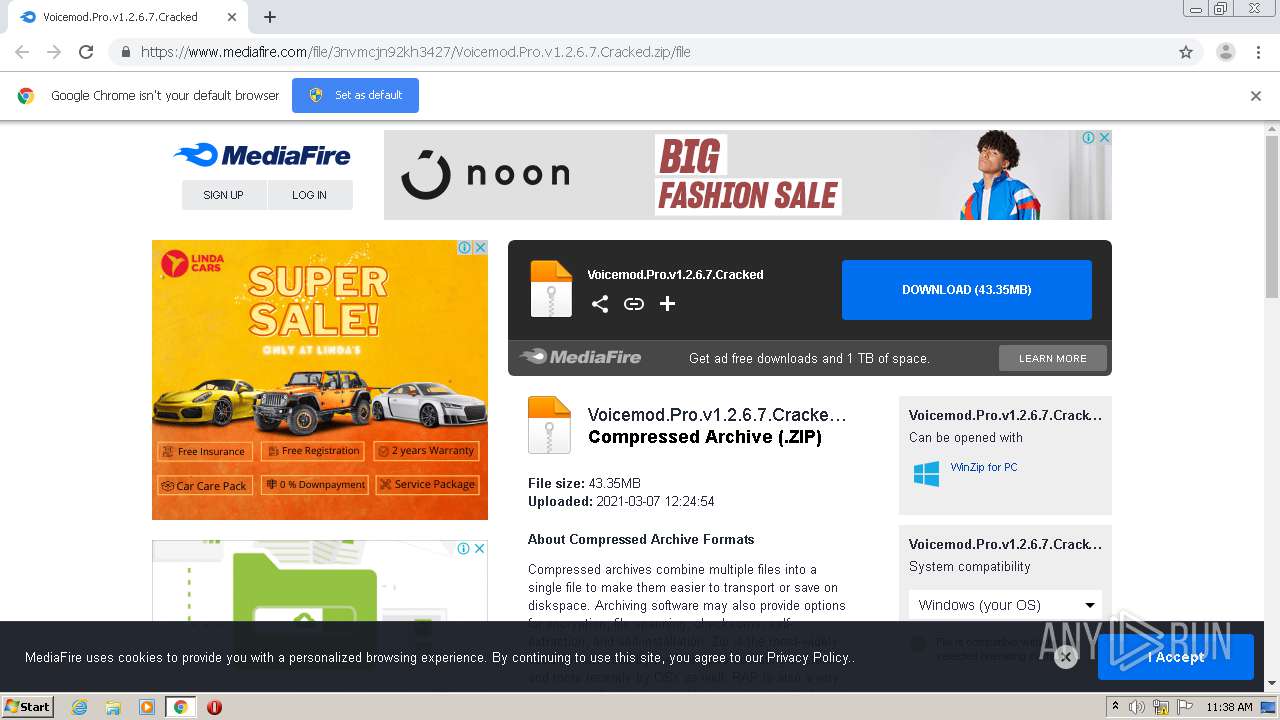The image size is (1280, 720).
Task: Click Set as default button
Action: pyautogui.click(x=355, y=95)
